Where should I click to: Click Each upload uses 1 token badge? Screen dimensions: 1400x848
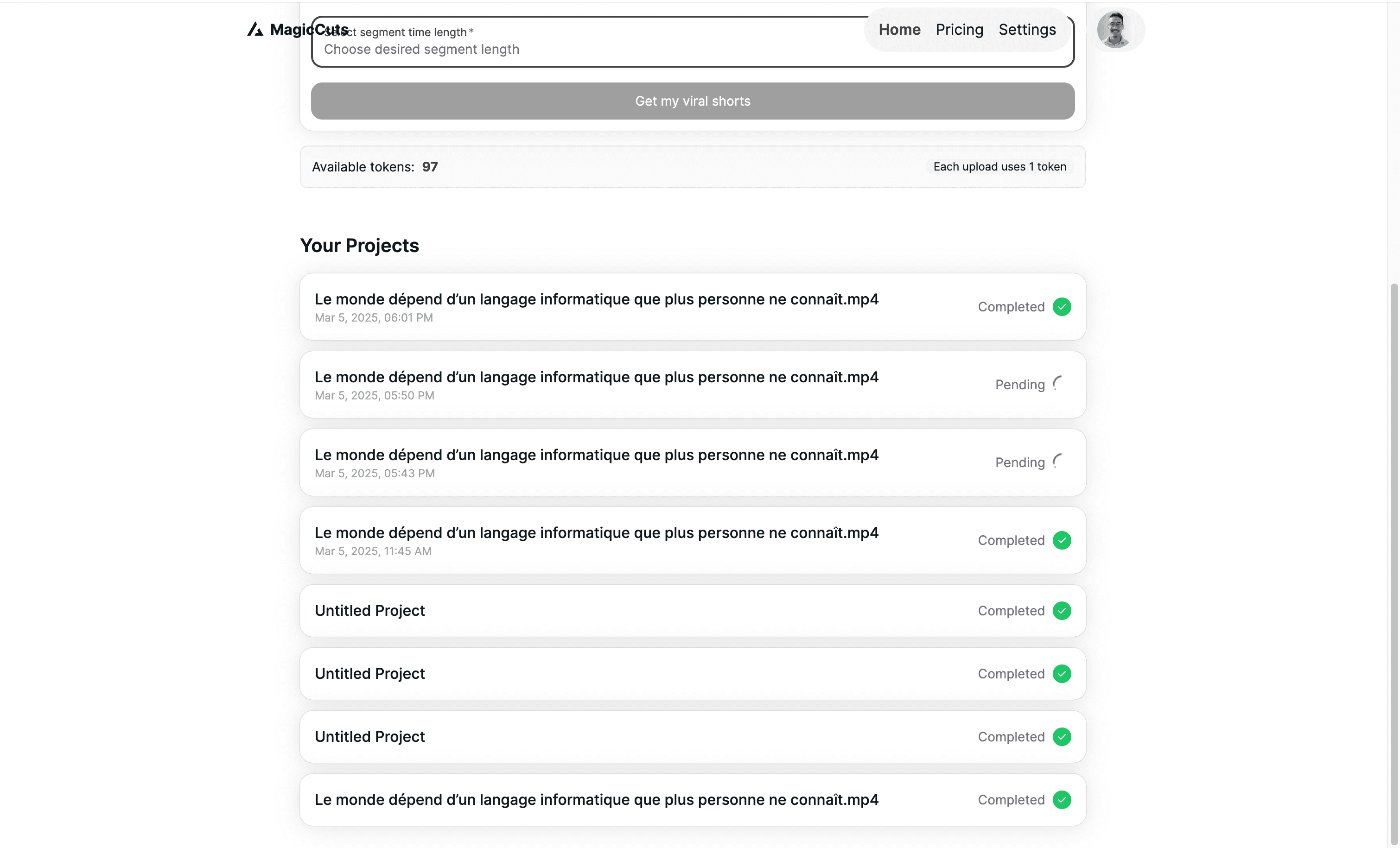click(x=999, y=167)
